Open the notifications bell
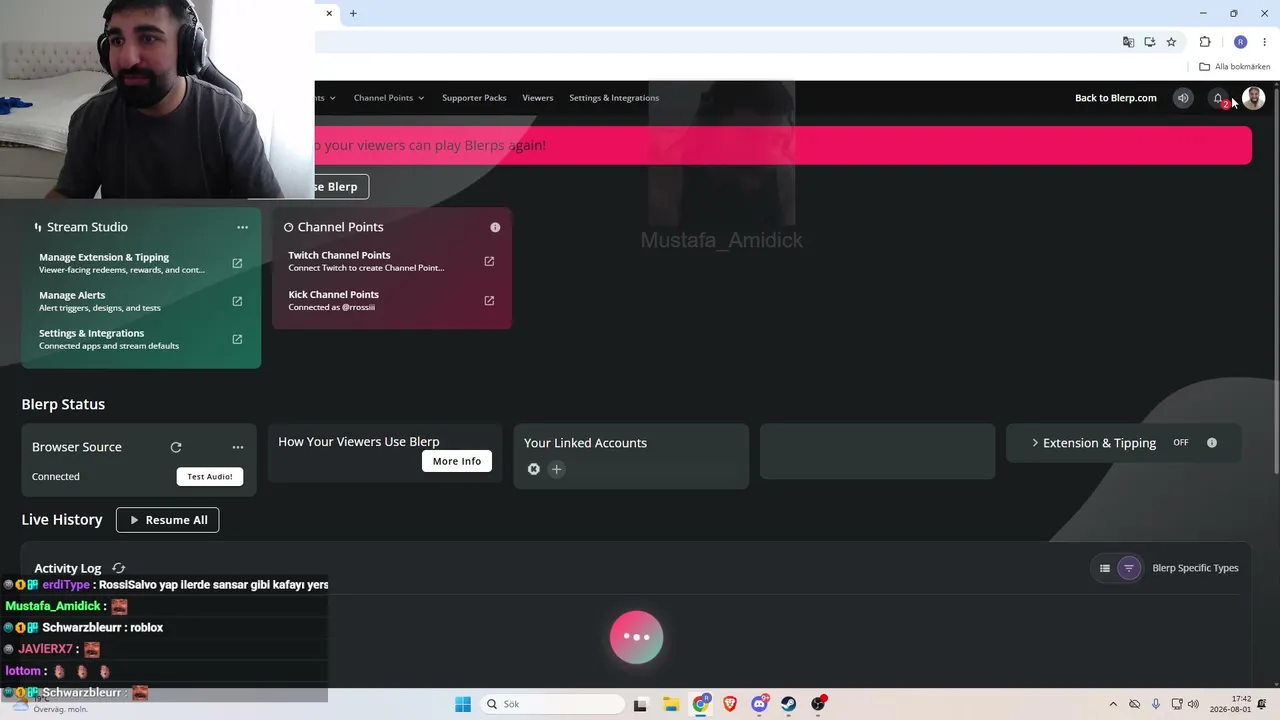Screen dimensions: 1280x720 tap(1218, 98)
